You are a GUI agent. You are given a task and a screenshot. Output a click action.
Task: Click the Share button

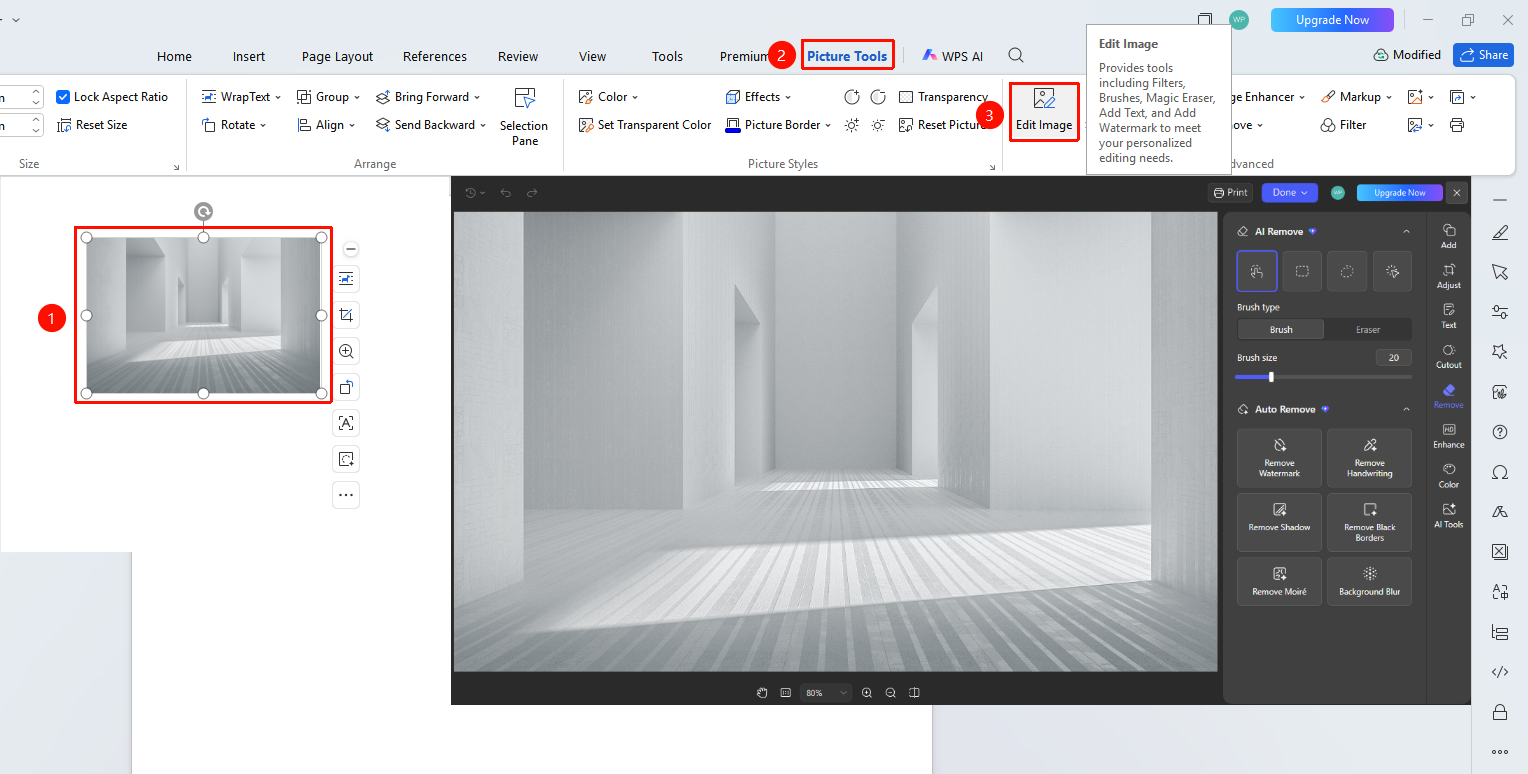[x=1483, y=55]
